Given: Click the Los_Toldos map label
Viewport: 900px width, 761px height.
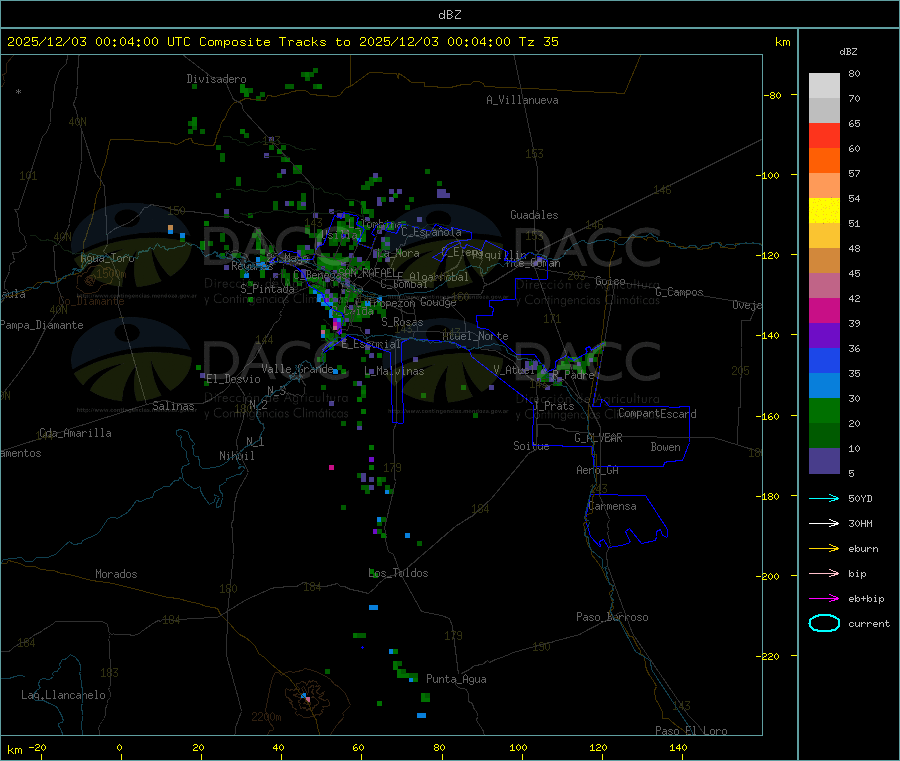Looking at the screenshot, I should (x=398, y=573).
